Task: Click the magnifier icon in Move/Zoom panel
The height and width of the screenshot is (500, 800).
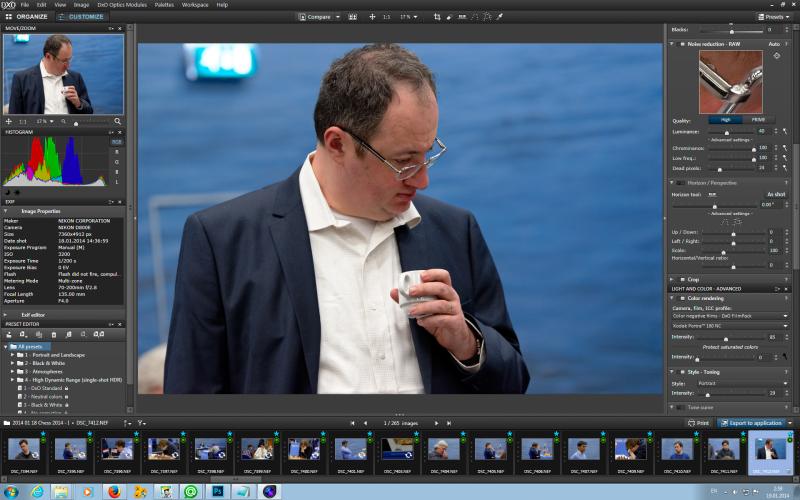Action: click(118, 121)
